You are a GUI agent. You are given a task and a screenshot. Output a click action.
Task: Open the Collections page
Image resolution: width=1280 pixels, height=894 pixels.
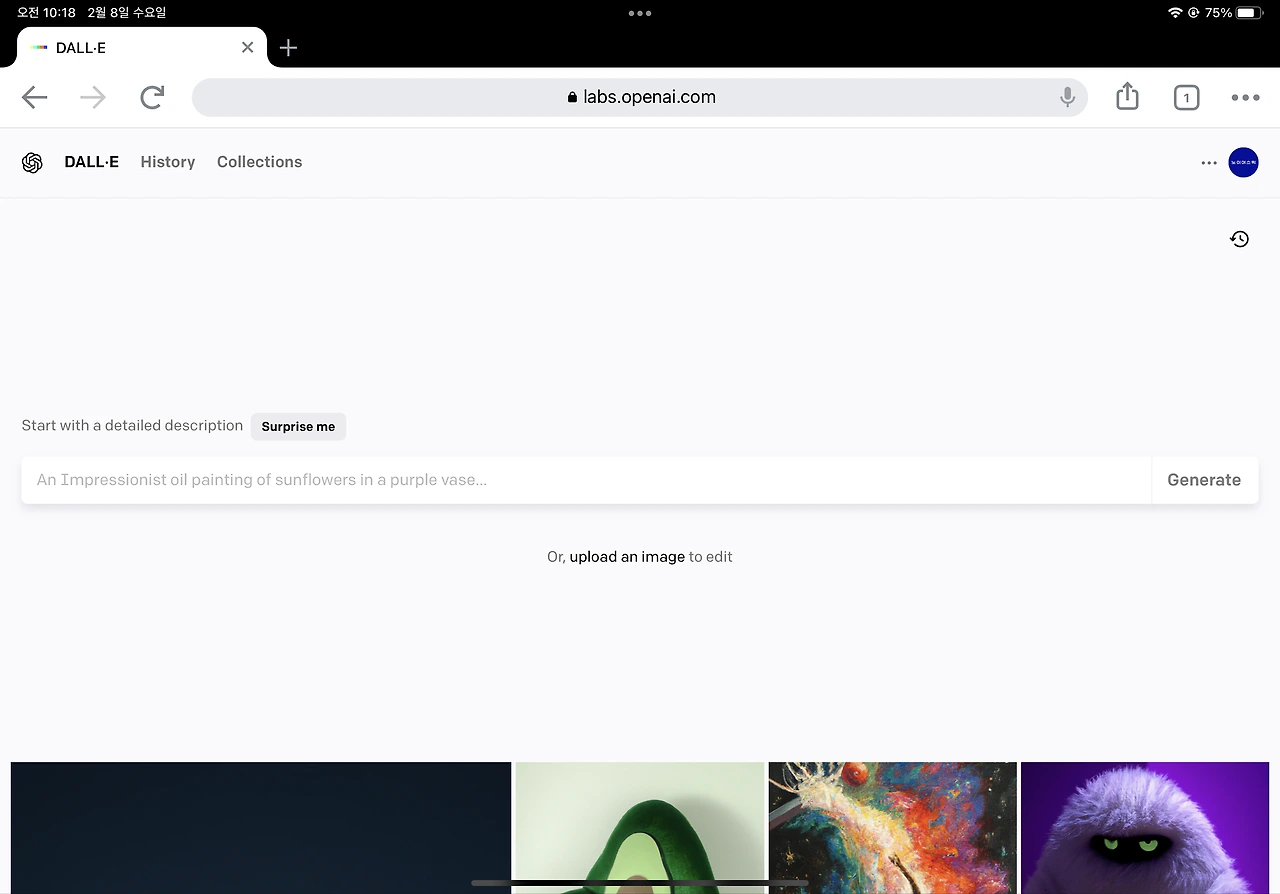259,162
